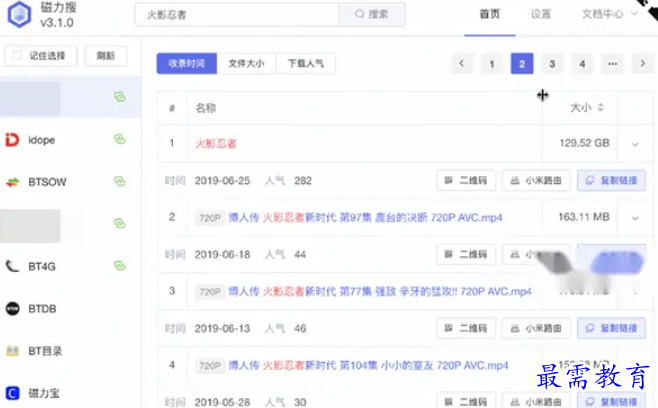
Task: Copy link for the 2019-06-25 result
Action: [x=611, y=180]
